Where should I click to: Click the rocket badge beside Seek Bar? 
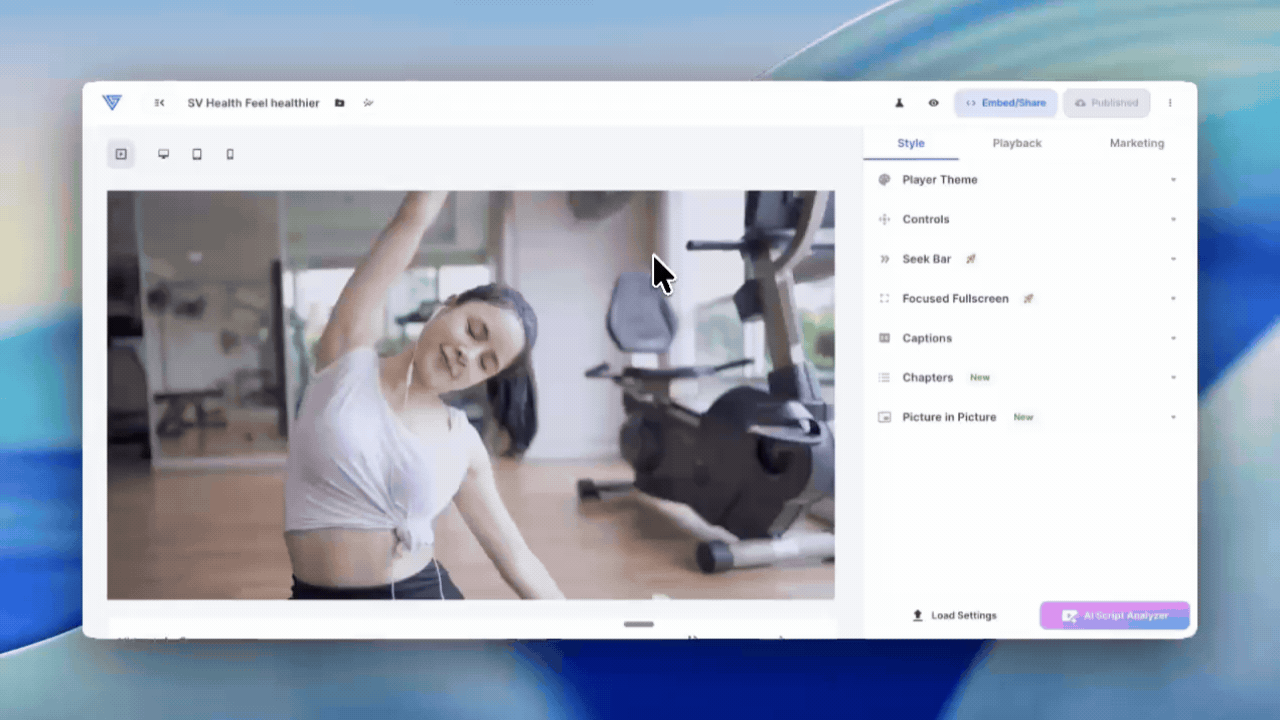(x=970, y=259)
